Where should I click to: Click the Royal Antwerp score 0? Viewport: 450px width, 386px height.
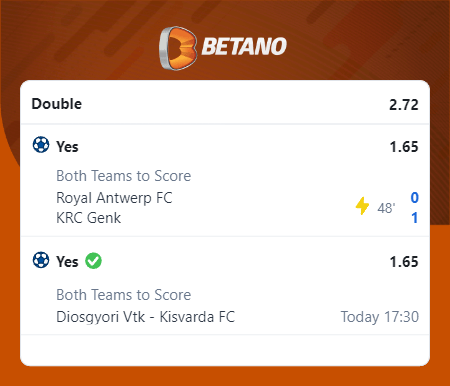(414, 198)
